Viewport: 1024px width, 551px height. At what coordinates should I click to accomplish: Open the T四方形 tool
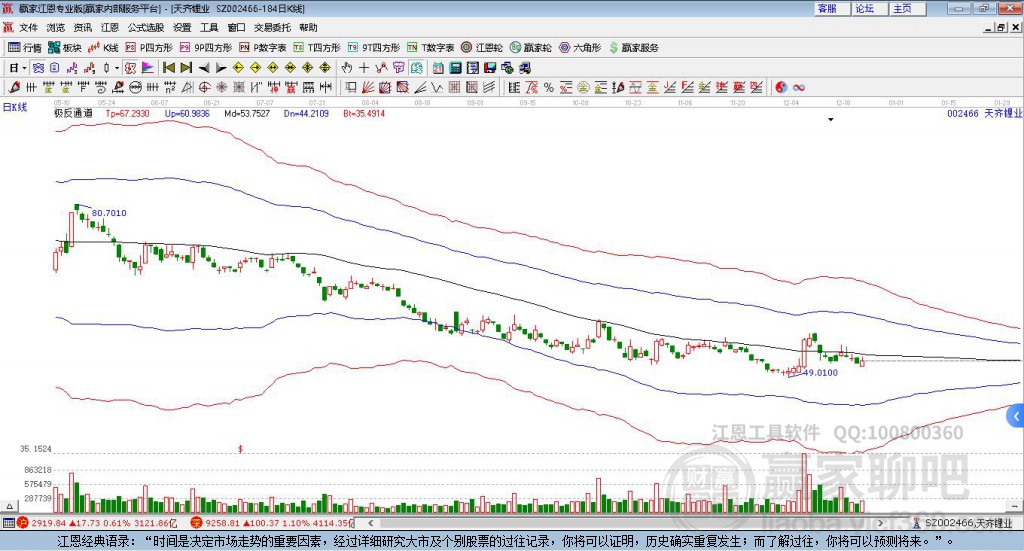317,48
